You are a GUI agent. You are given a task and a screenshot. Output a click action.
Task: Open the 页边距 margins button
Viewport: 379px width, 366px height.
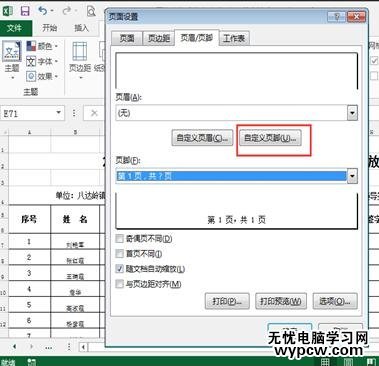coord(80,60)
